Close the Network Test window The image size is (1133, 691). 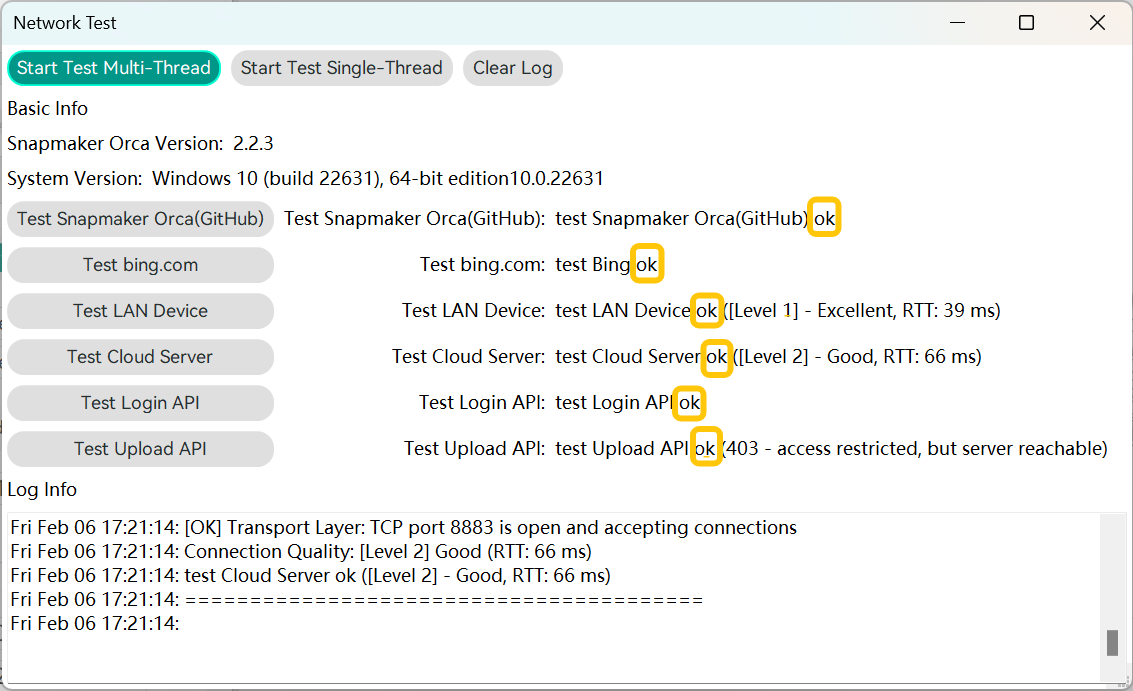(x=1097, y=23)
